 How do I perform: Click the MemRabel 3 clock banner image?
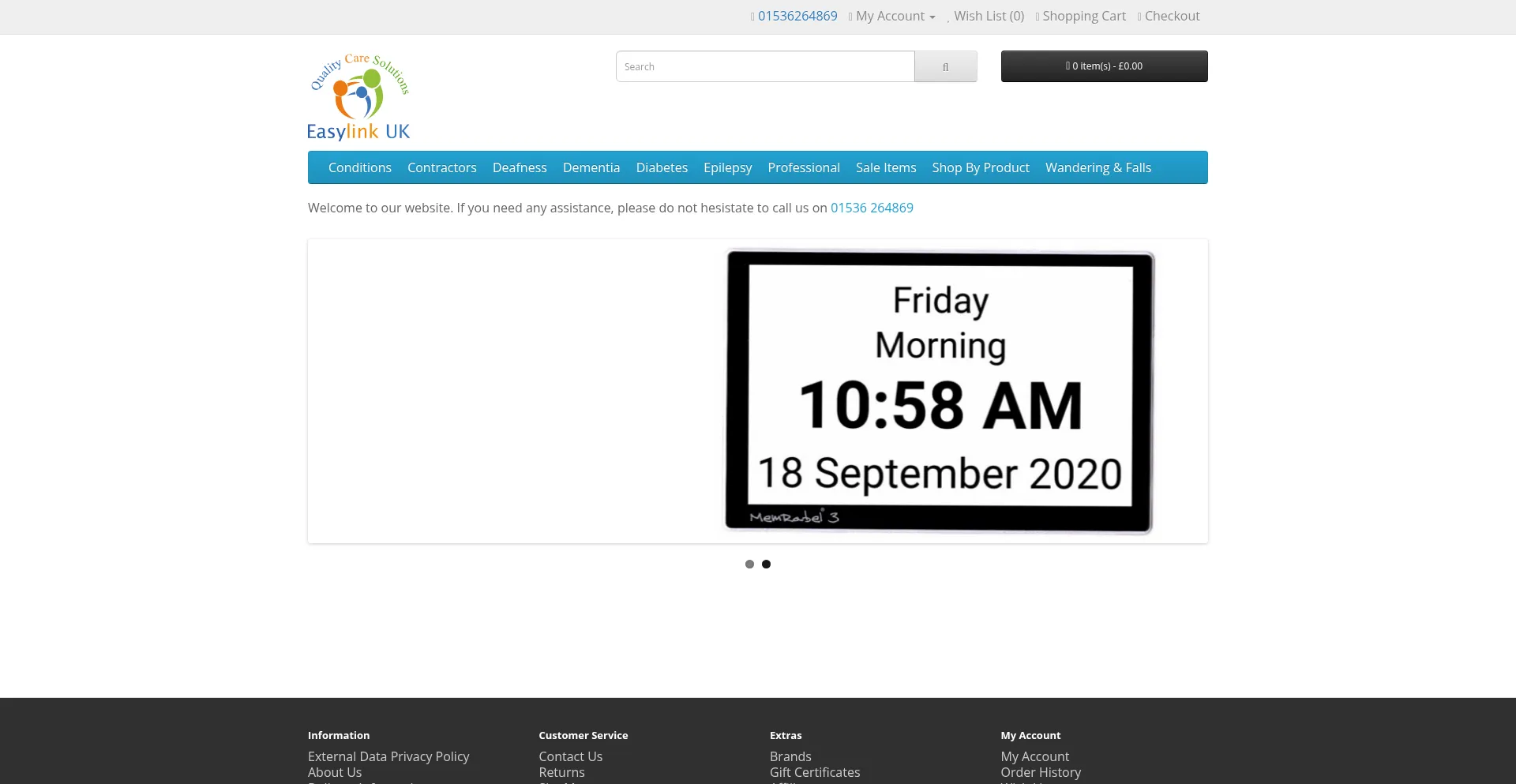click(939, 392)
